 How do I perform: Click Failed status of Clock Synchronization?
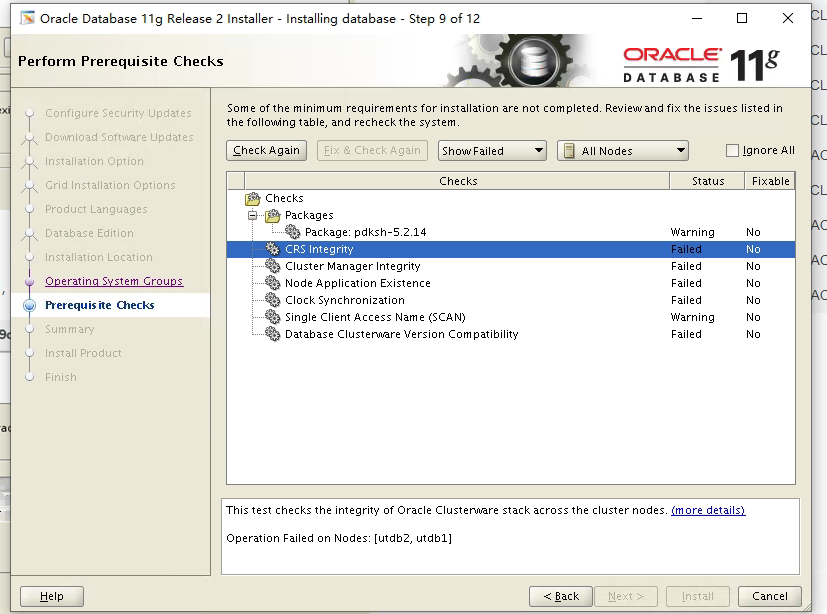point(686,300)
